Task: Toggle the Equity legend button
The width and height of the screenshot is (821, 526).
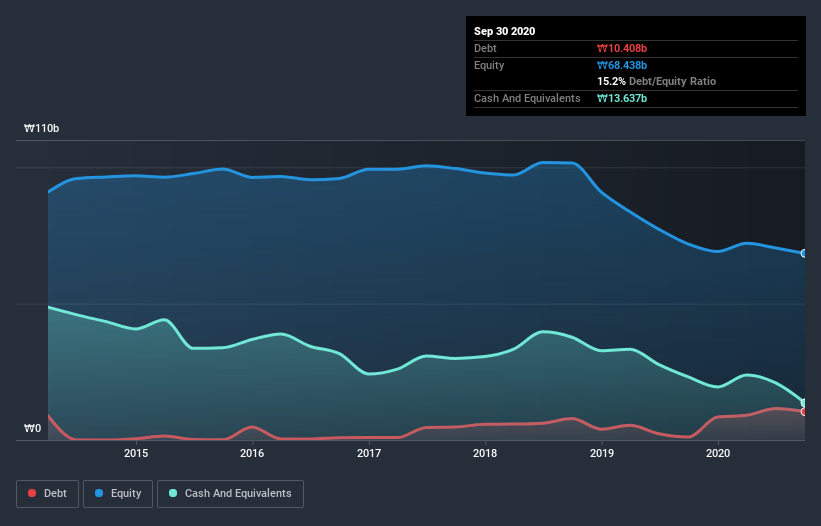Action: pos(118,494)
